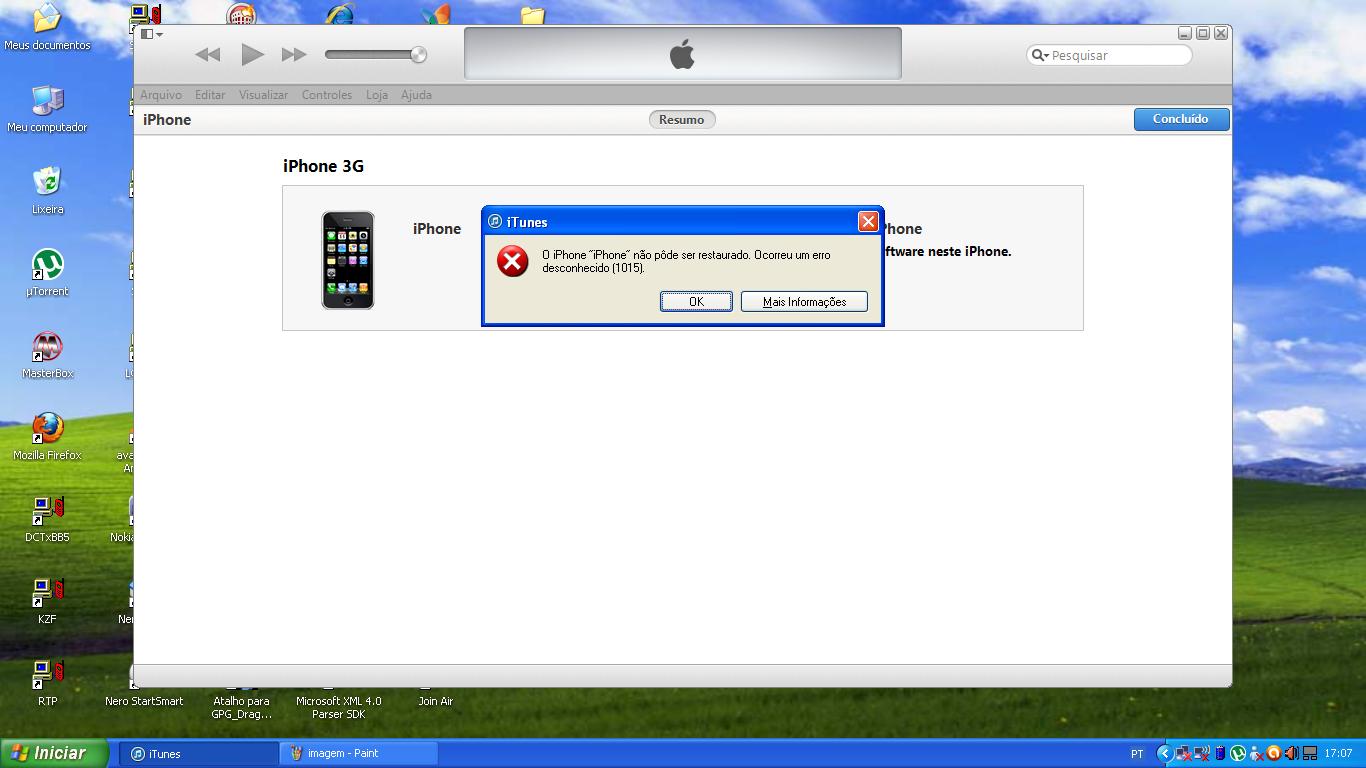Click the Nero StartSmart desktop label
This screenshot has width=1366, height=768.
(x=144, y=701)
